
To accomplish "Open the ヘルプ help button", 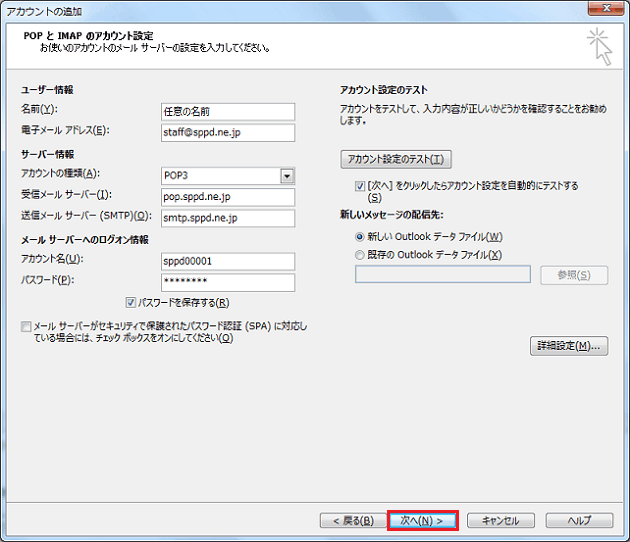I will (x=578, y=520).
